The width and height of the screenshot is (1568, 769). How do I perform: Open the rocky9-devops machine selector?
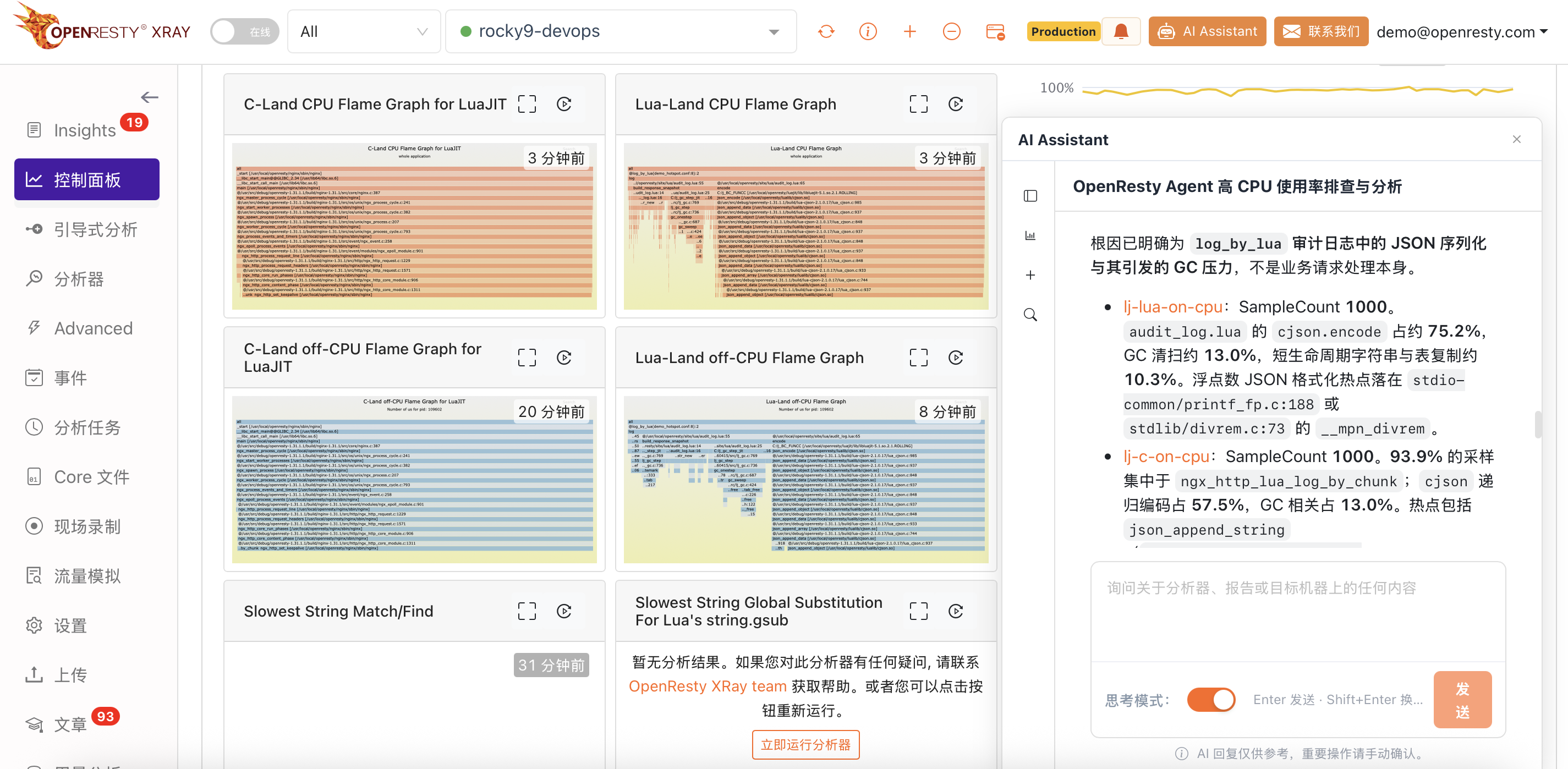tap(620, 32)
